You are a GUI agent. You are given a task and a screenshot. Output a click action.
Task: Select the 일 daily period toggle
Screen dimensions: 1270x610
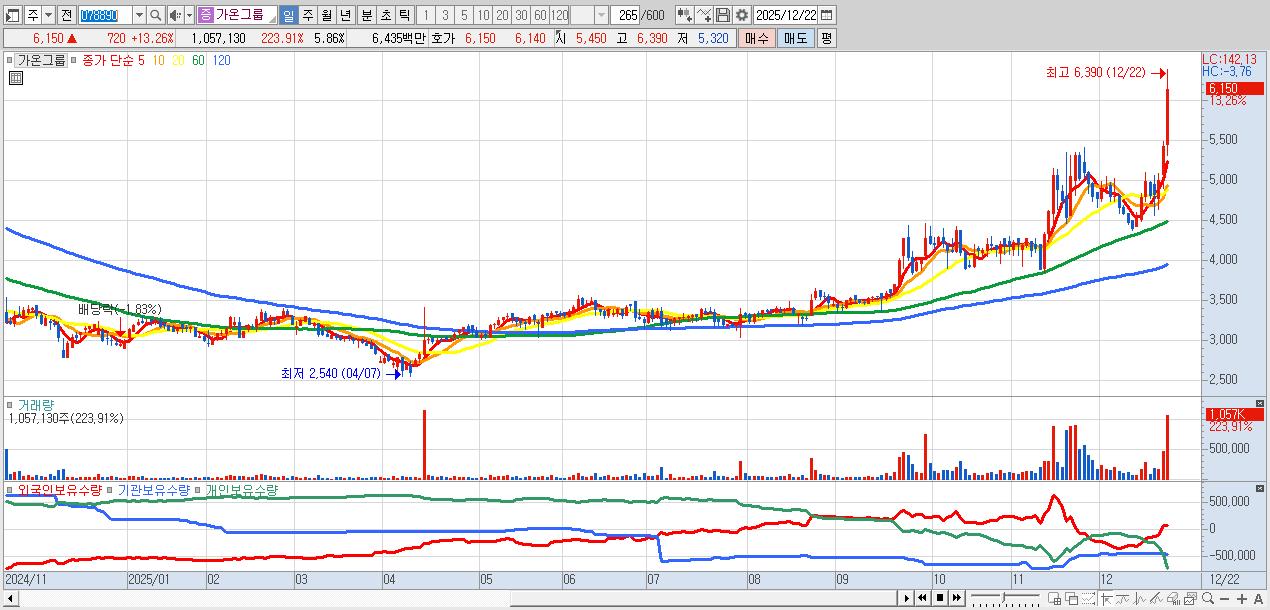tap(288, 15)
